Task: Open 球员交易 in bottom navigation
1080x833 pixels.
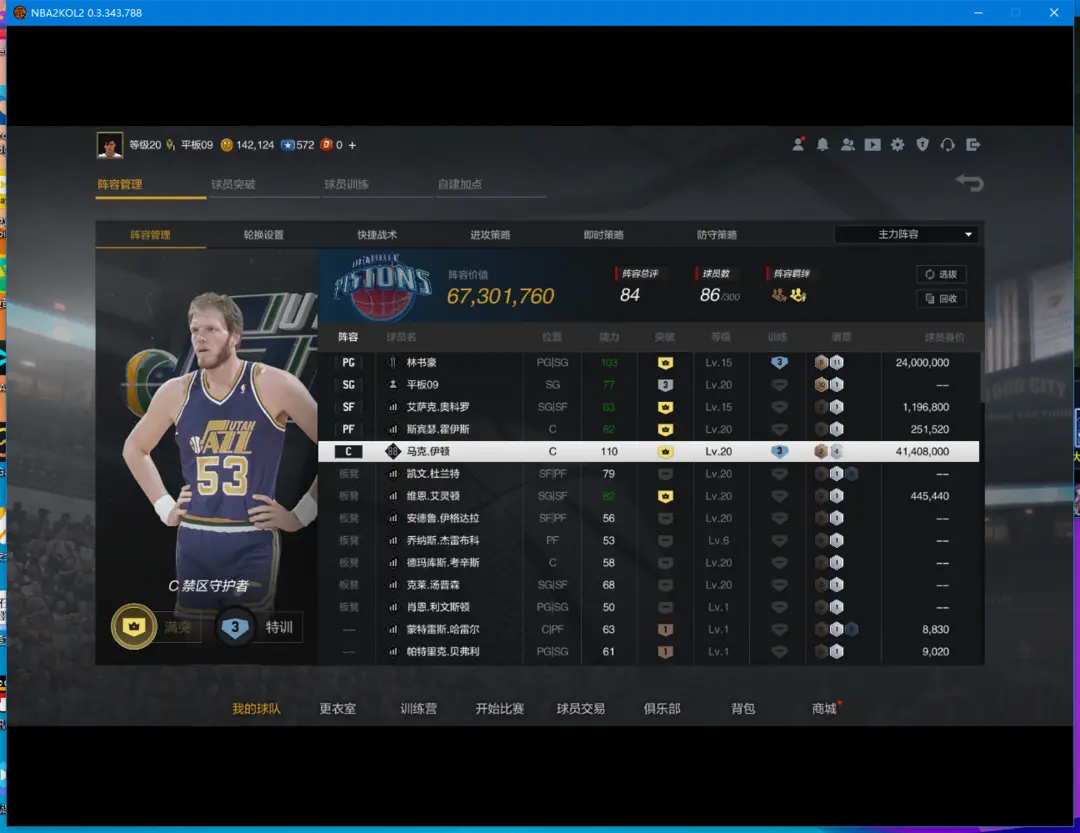Action: 581,708
